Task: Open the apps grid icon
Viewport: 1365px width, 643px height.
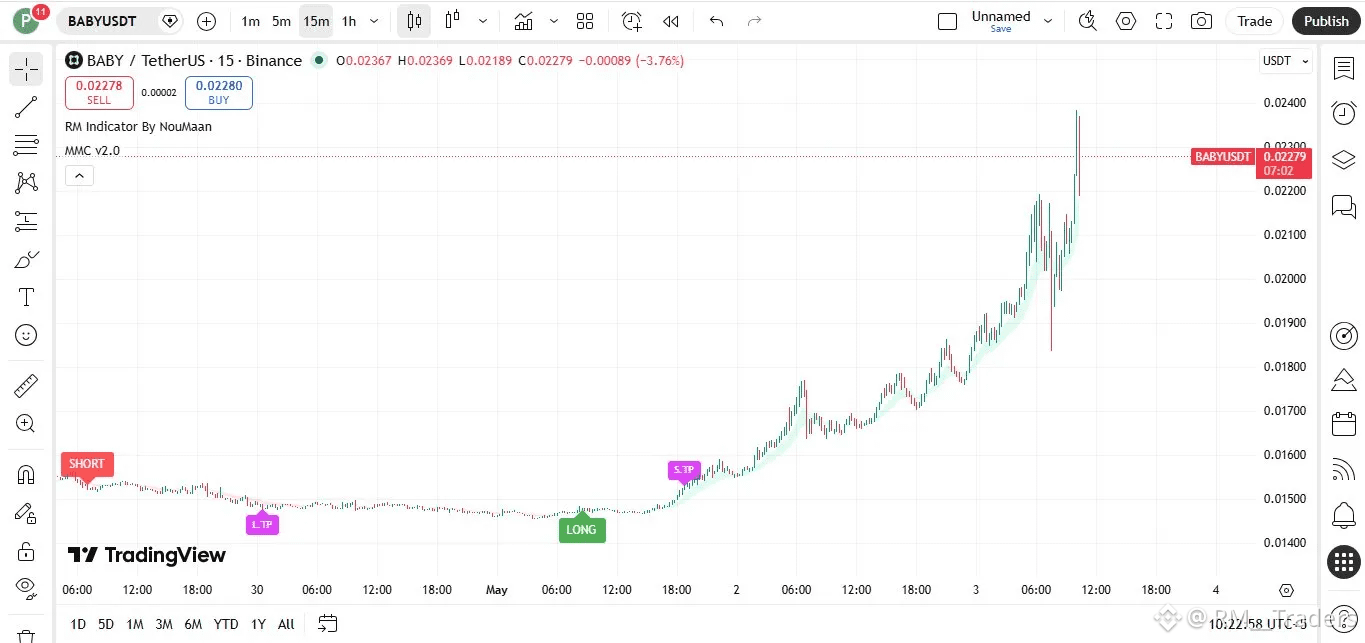Action: (x=1343, y=562)
